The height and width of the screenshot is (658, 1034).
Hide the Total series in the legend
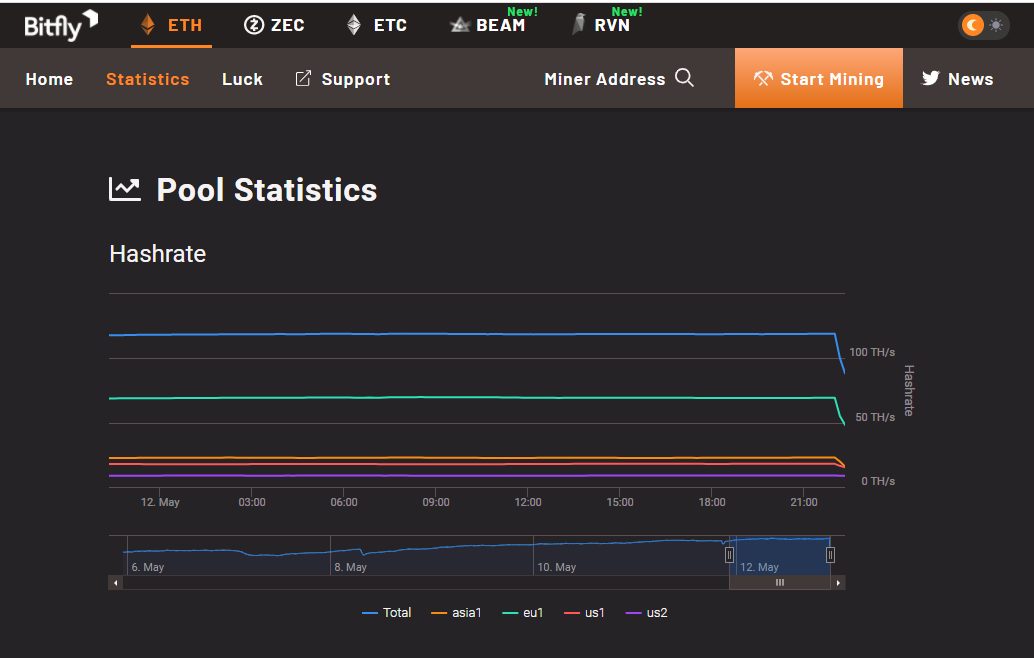pos(386,612)
